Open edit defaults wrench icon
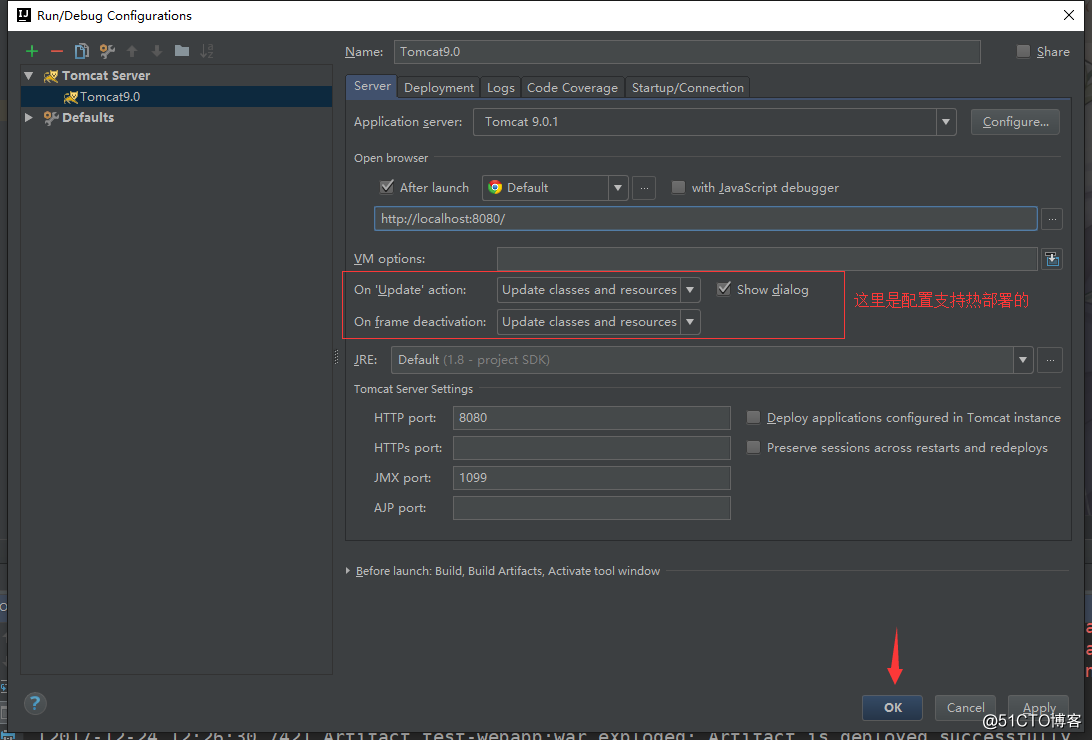This screenshot has width=1092, height=740. coord(107,51)
